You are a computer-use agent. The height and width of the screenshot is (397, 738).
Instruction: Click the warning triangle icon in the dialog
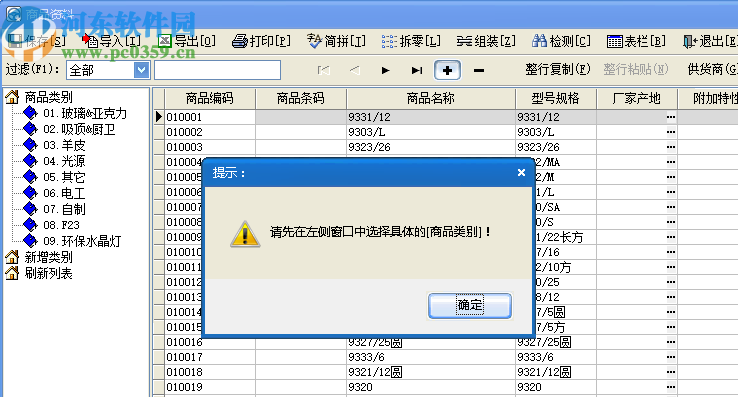(245, 234)
